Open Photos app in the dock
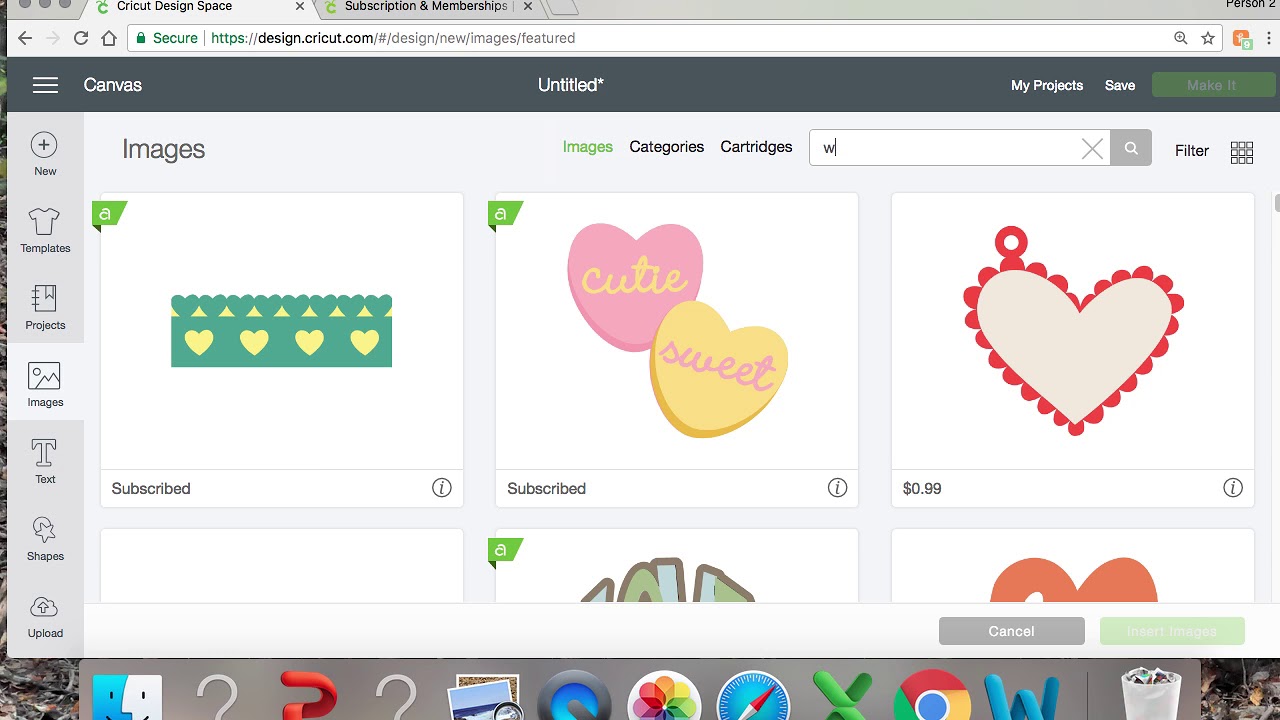Image resolution: width=1280 pixels, height=720 pixels. click(664, 697)
